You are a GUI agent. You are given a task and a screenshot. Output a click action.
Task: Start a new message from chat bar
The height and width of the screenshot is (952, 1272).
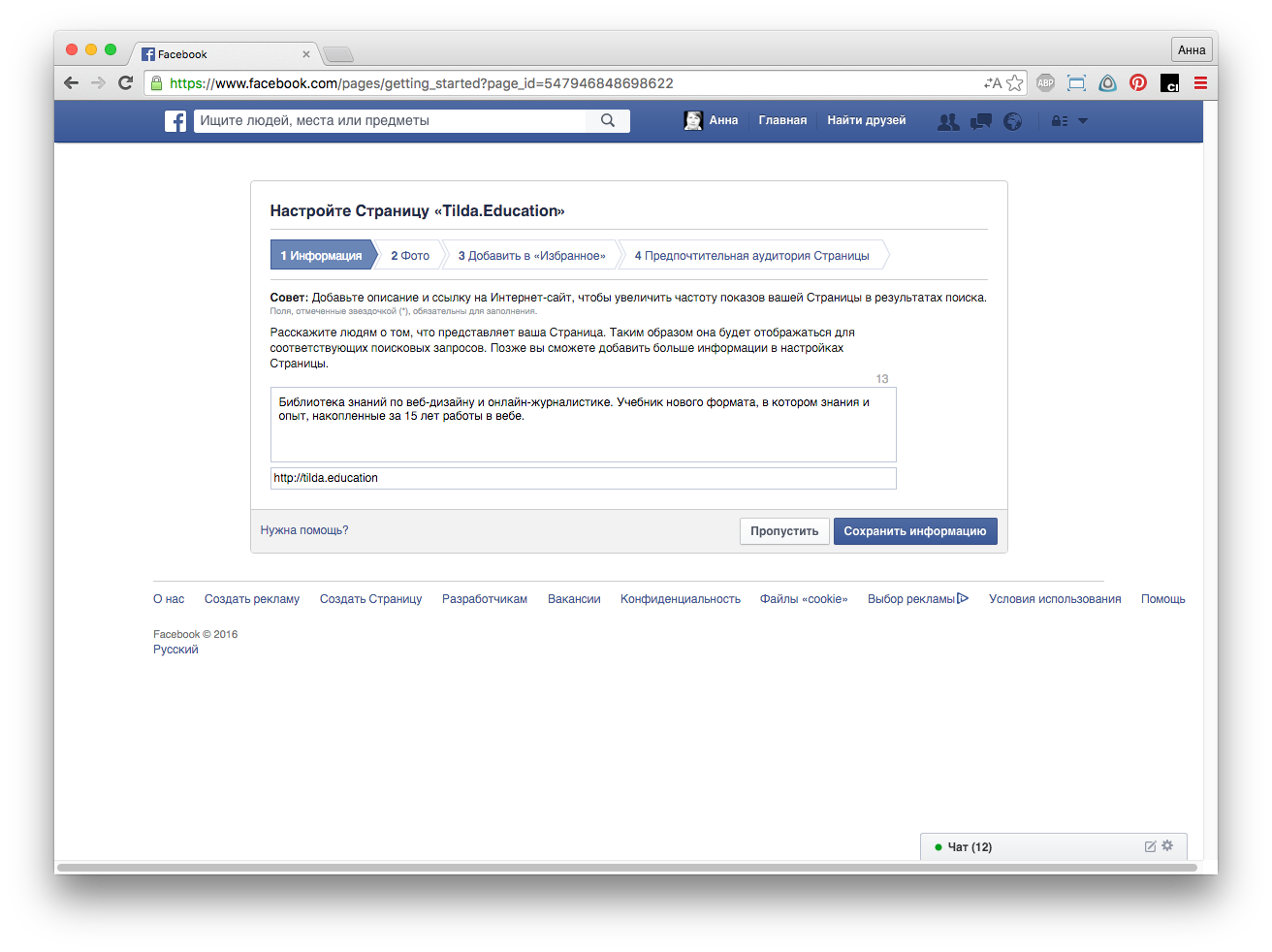(1150, 846)
